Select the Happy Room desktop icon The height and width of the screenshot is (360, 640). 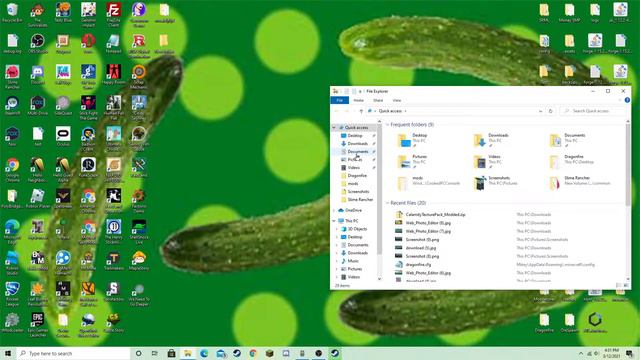click(x=113, y=75)
